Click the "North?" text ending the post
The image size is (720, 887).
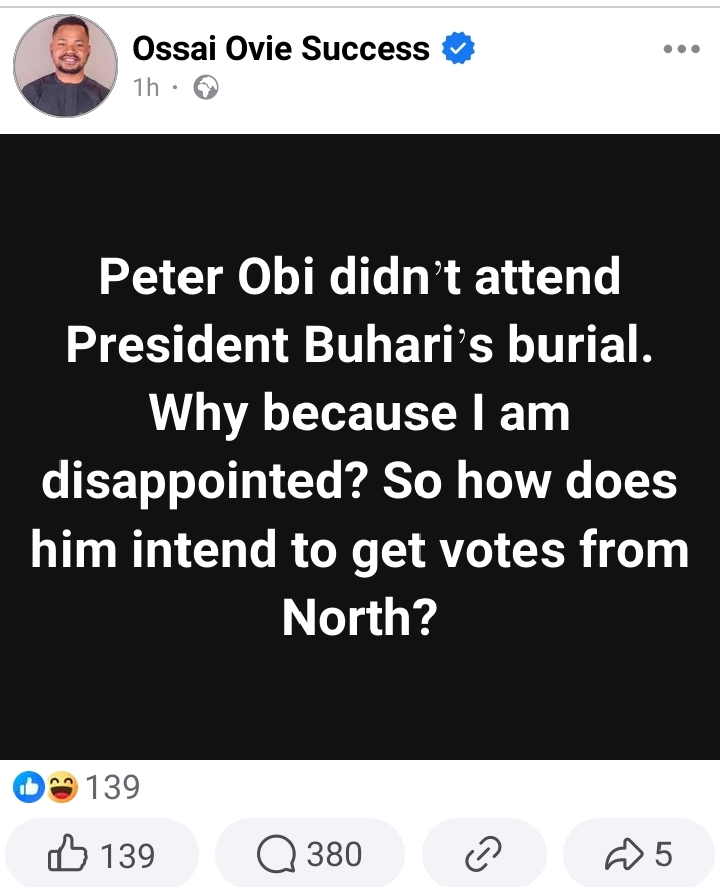(359, 619)
